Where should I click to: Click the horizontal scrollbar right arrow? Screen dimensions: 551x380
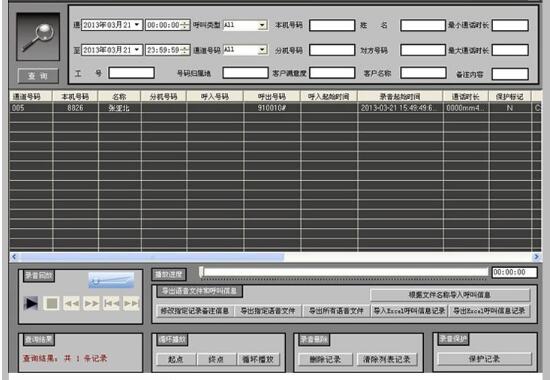point(537,257)
